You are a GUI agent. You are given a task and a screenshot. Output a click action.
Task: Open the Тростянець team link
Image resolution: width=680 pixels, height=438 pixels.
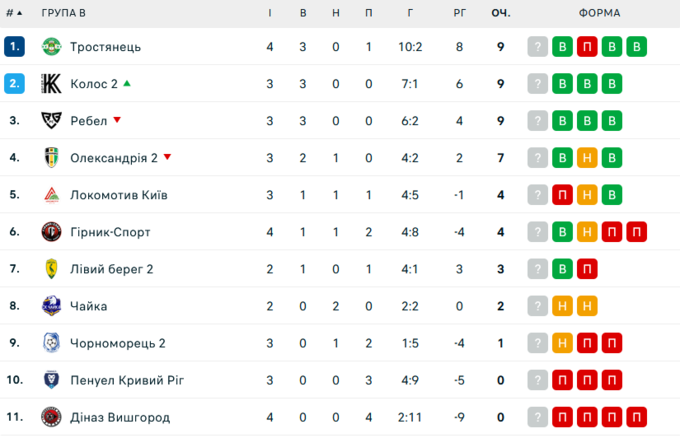point(106,47)
